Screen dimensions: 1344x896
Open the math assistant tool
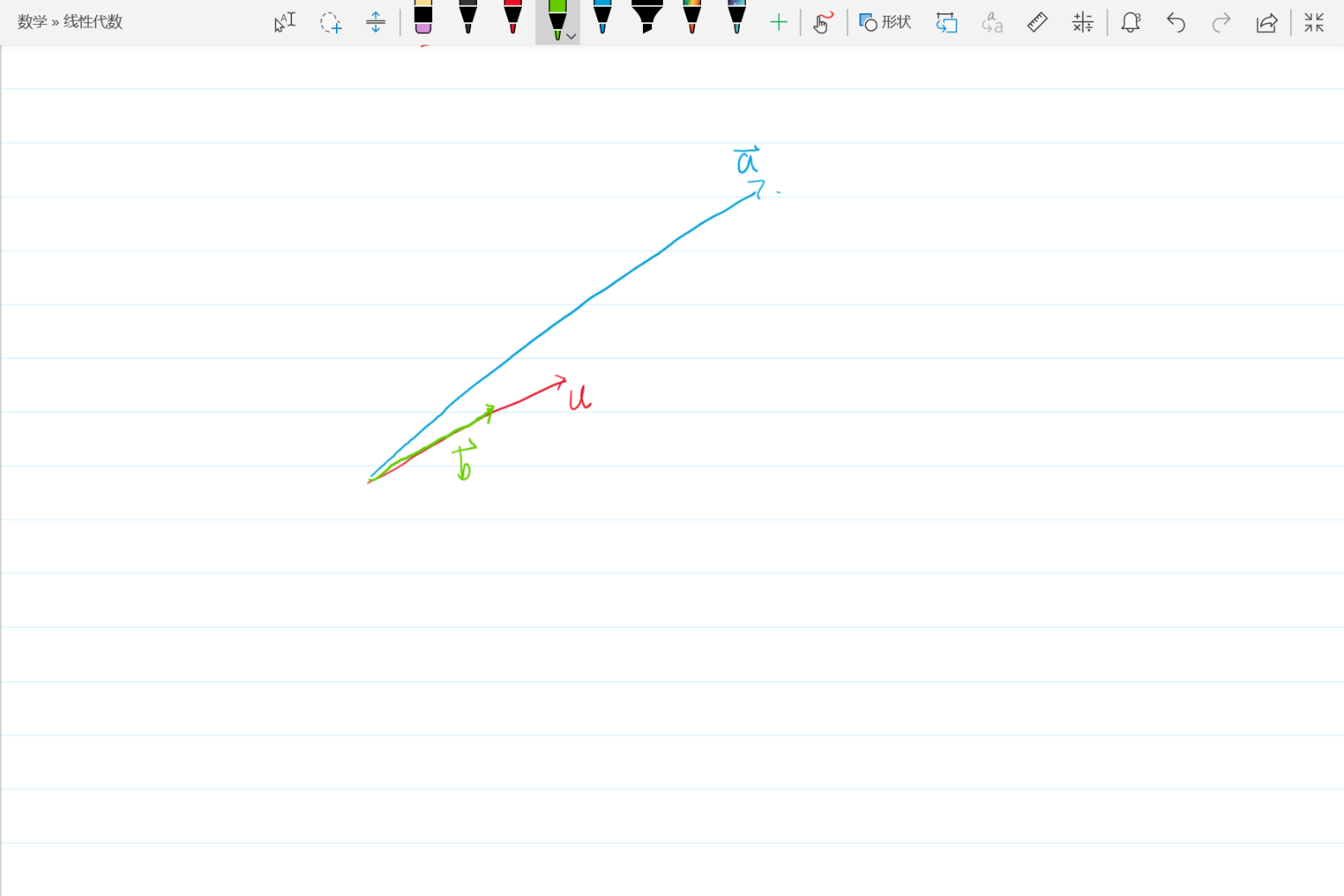pos(1083,22)
